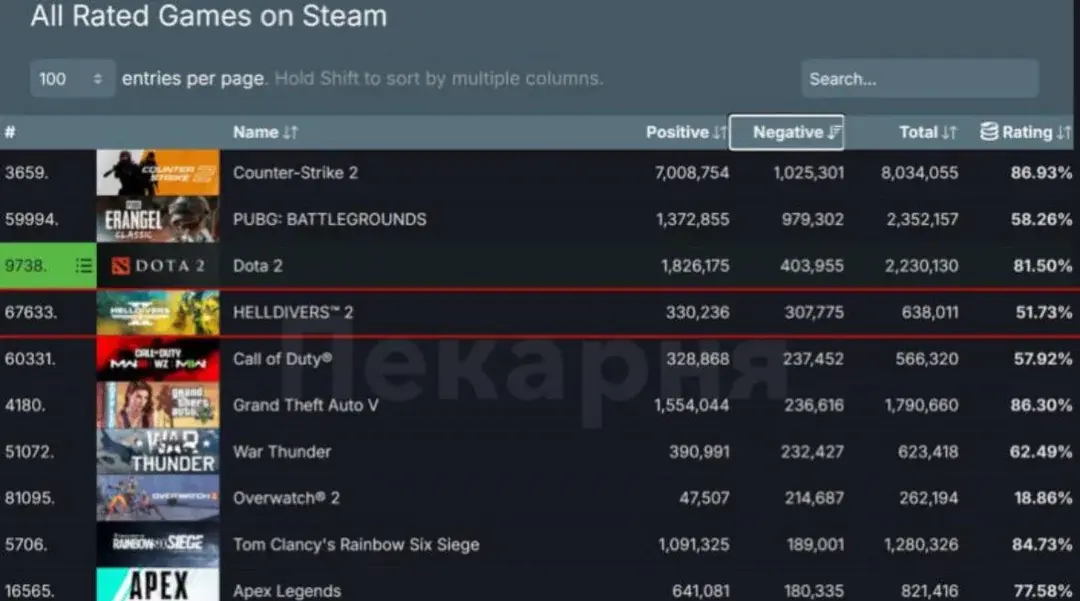Open Tom Clancy's Rainbow Six Siege link
1080x601 pixels.
[356, 545]
